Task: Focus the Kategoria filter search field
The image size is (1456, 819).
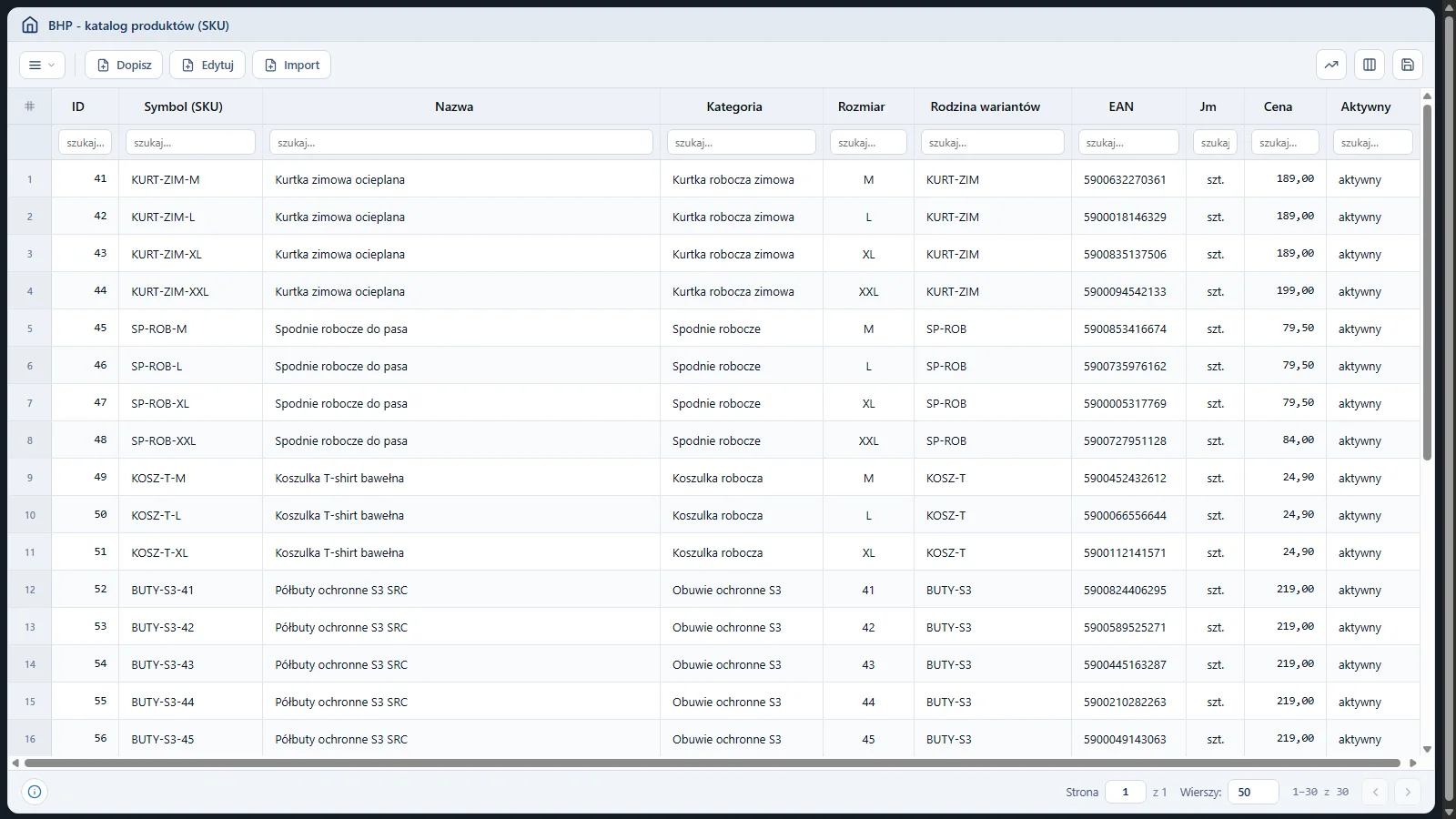Action: pos(742,143)
